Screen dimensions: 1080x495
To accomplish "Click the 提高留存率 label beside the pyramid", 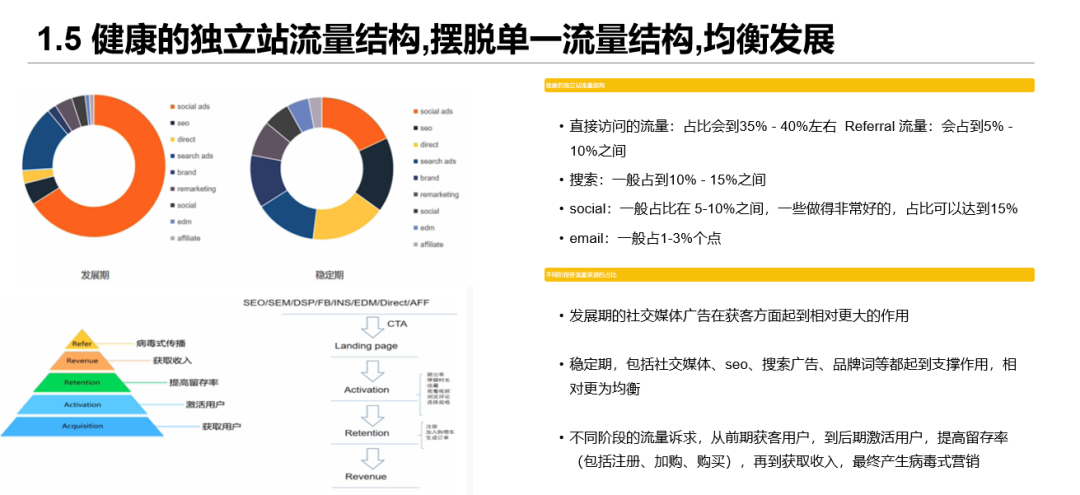I will coord(193,382).
